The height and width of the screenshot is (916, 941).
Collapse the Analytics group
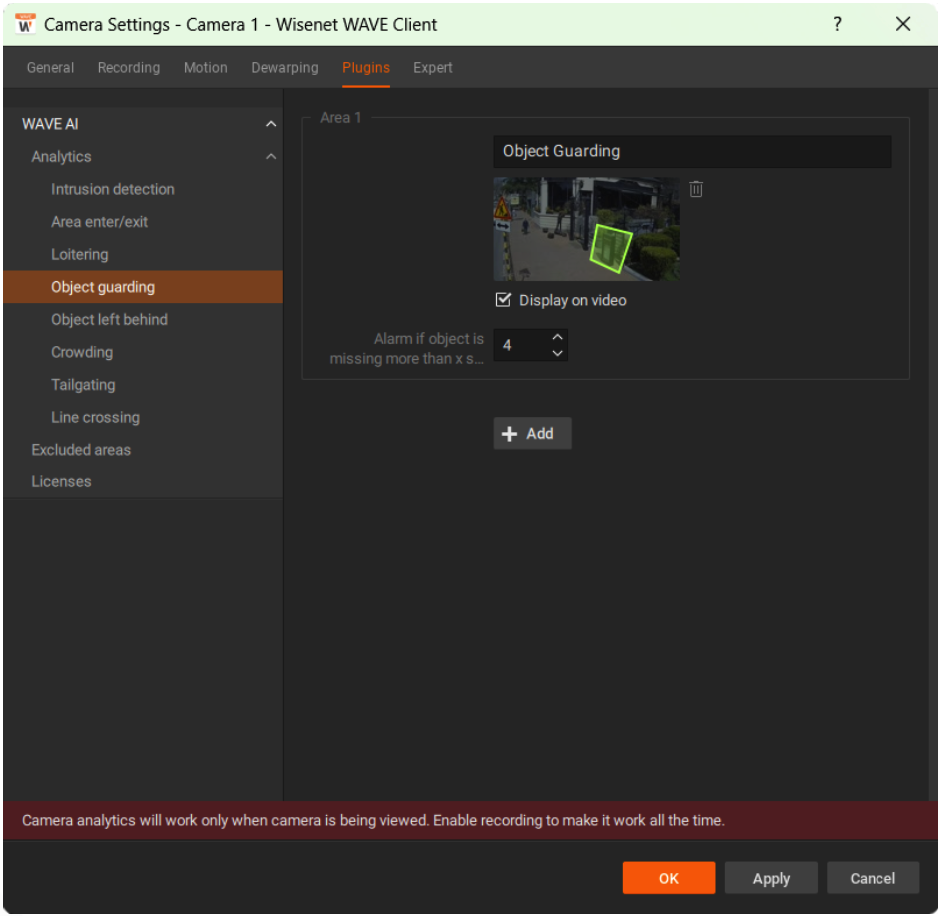coord(271,157)
